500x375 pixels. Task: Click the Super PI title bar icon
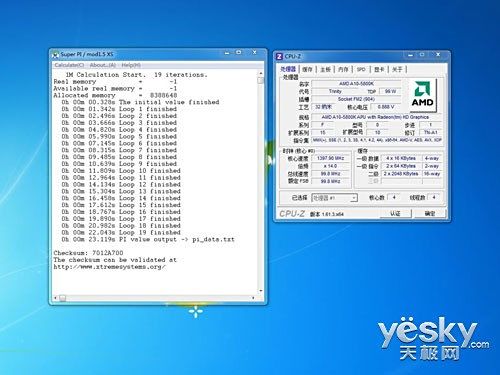56,54
